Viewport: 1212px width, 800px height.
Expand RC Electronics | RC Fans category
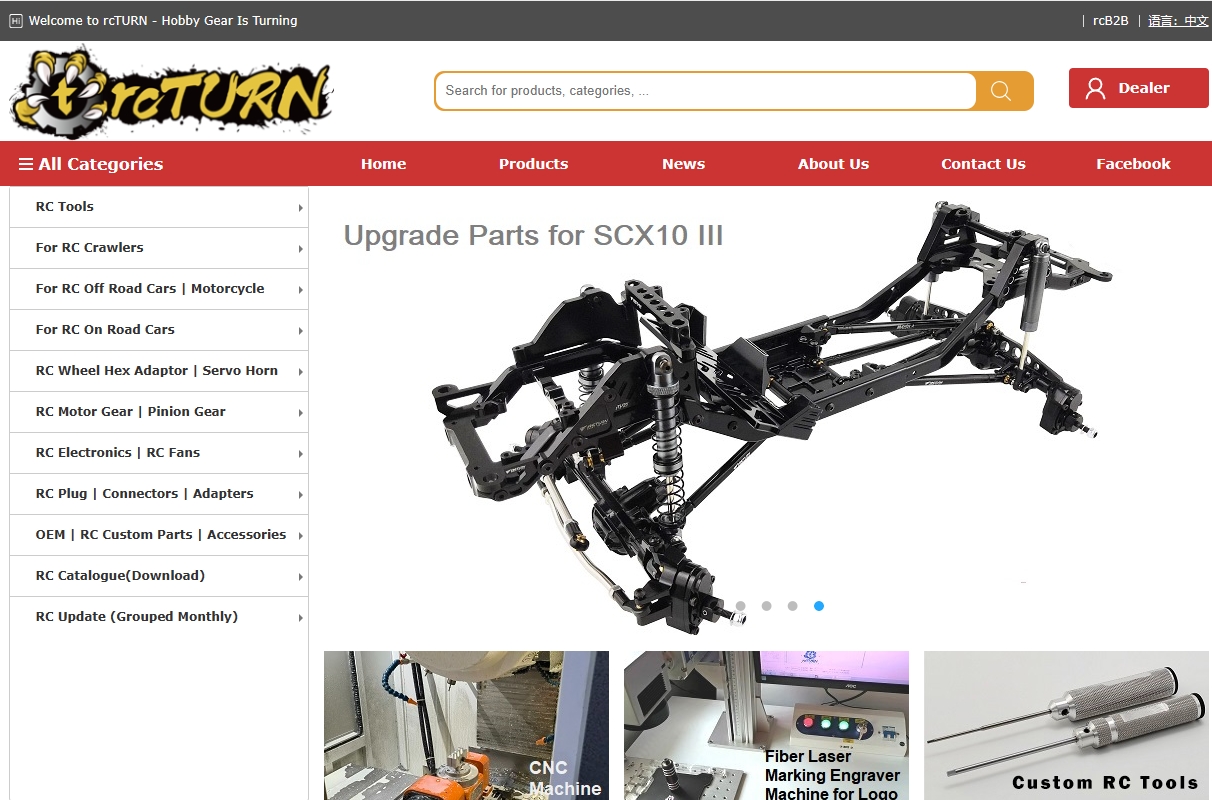[x=159, y=453]
